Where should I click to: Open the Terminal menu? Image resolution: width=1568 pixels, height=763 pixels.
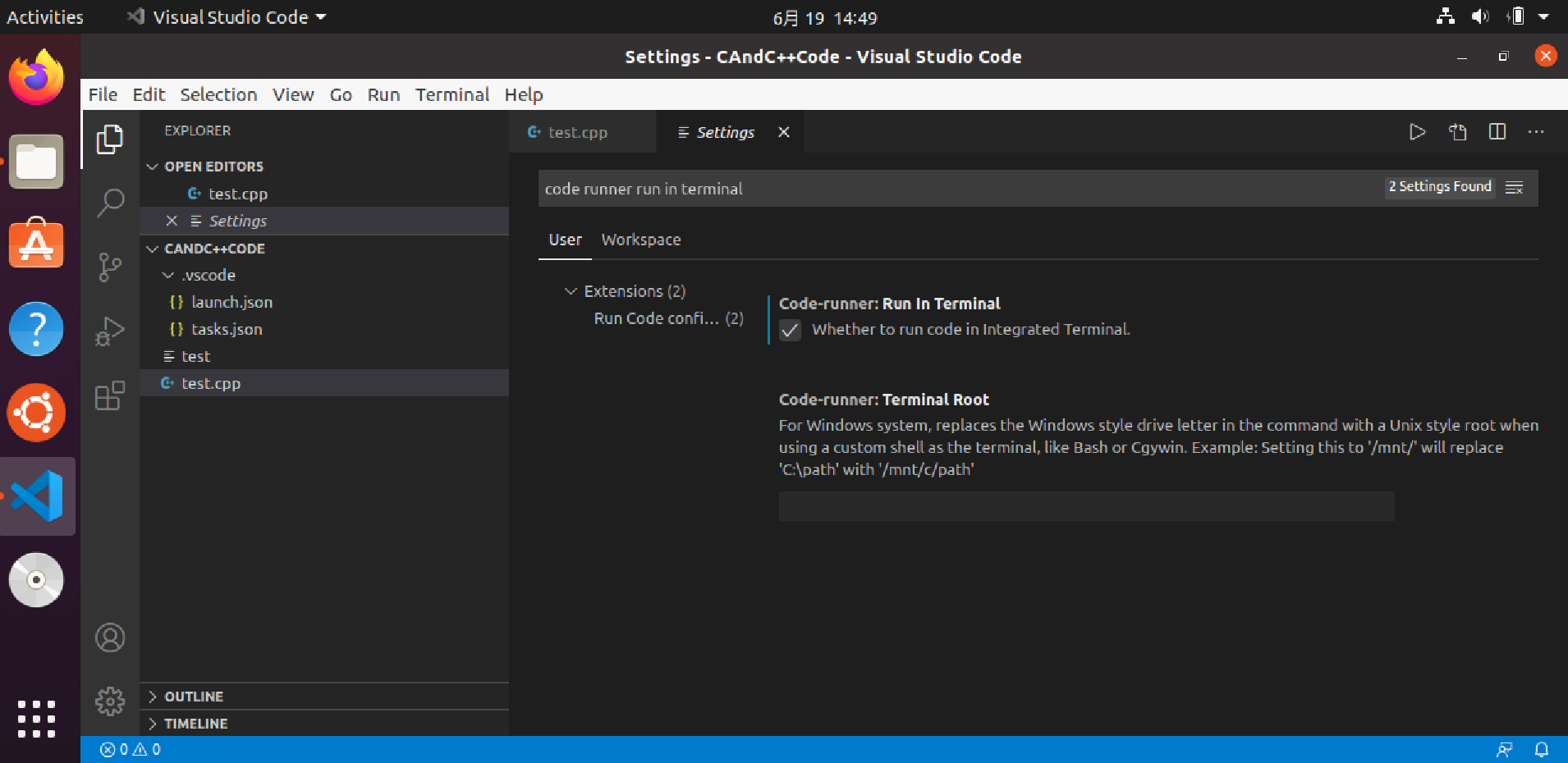click(x=452, y=94)
